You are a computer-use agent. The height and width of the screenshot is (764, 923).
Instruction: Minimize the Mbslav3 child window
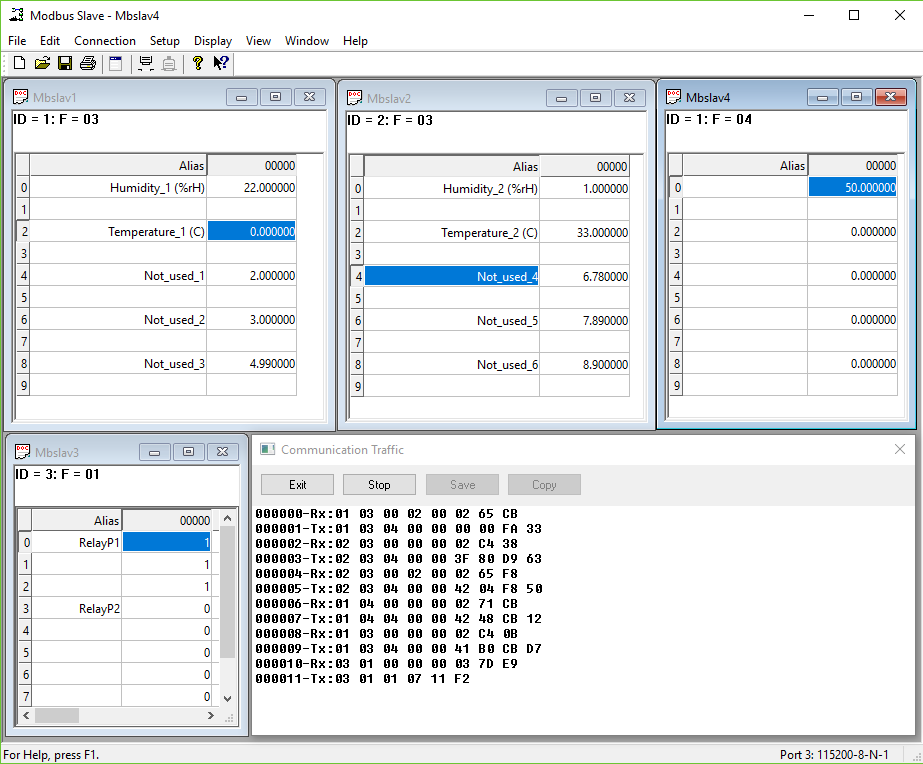point(154,452)
